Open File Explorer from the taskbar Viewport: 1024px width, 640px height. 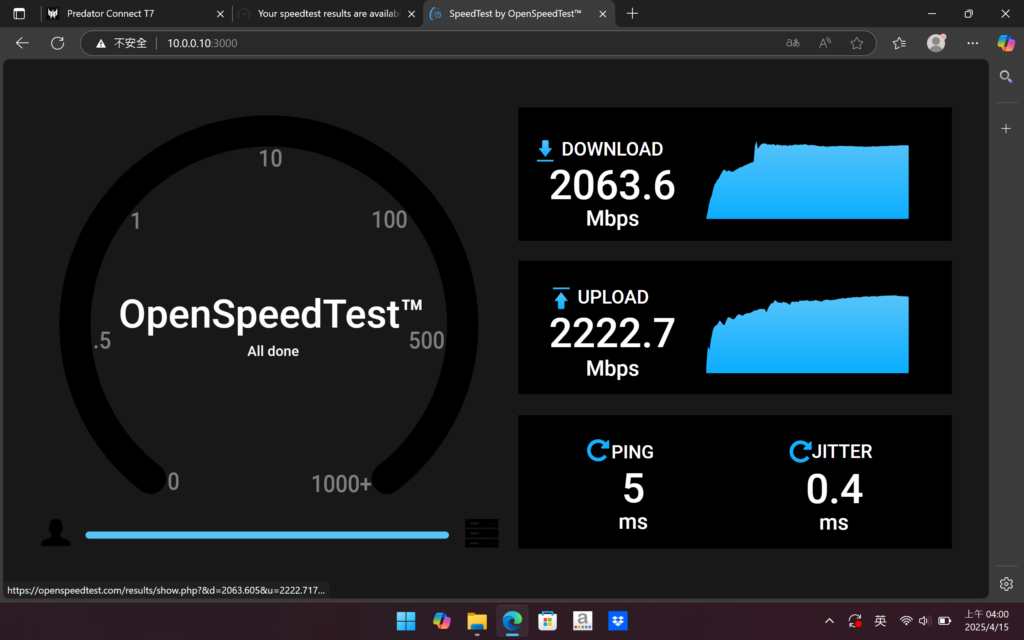477,620
